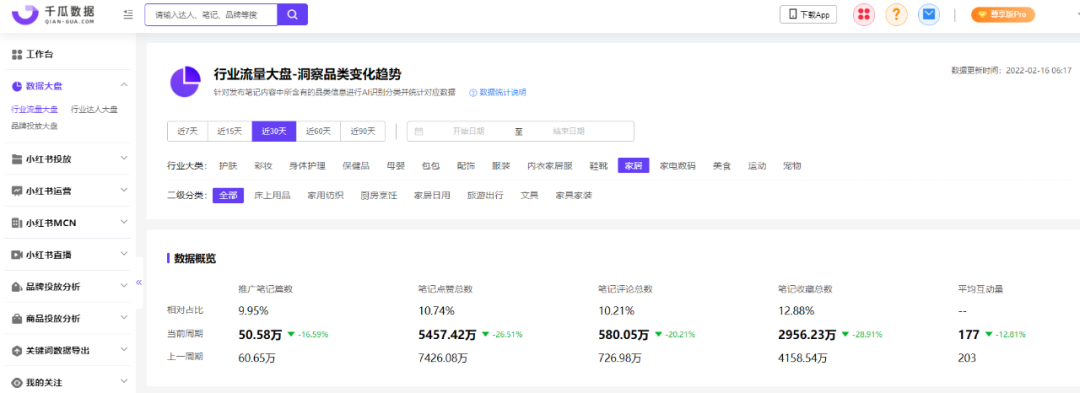This screenshot has height=393, width=1080.
Task: Open the blue mail messages icon
Action: [x=929, y=14]
